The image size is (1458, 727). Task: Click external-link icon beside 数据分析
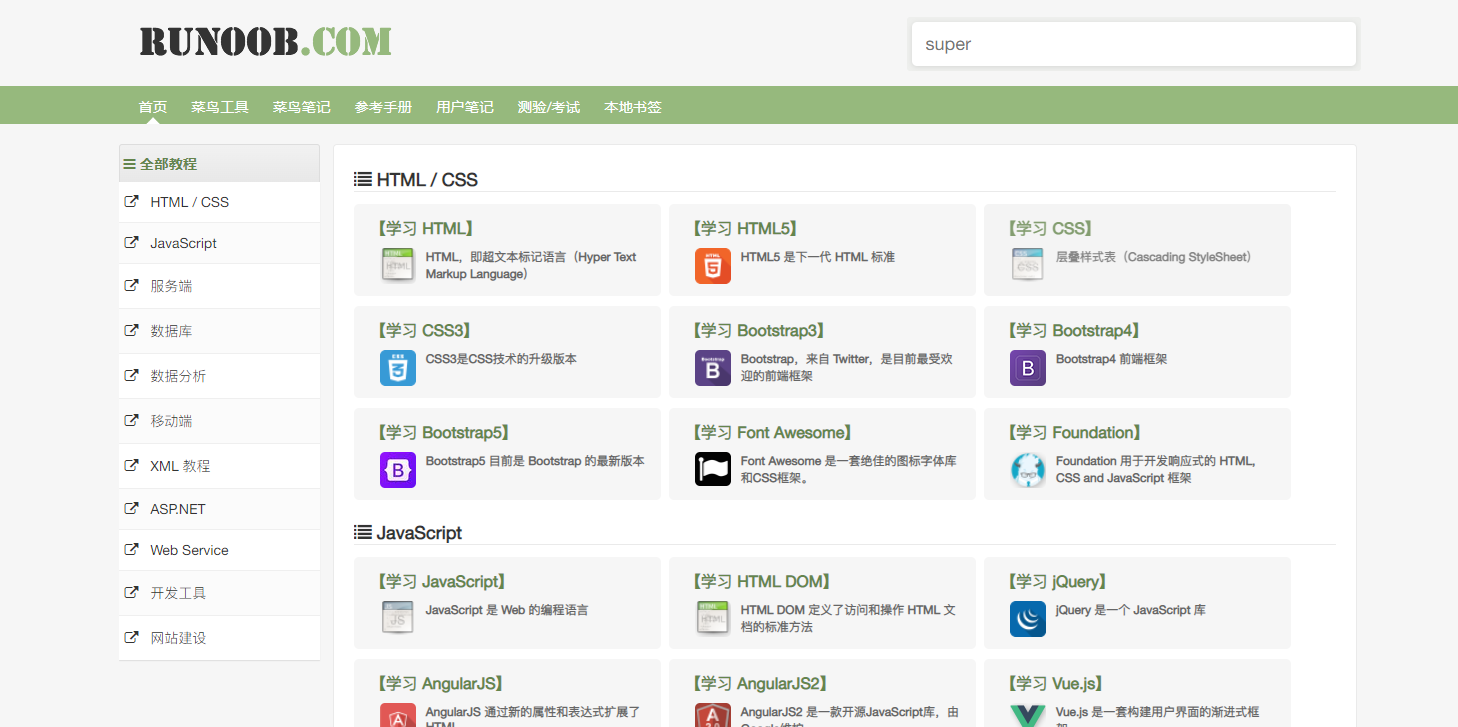click(131, 375)
